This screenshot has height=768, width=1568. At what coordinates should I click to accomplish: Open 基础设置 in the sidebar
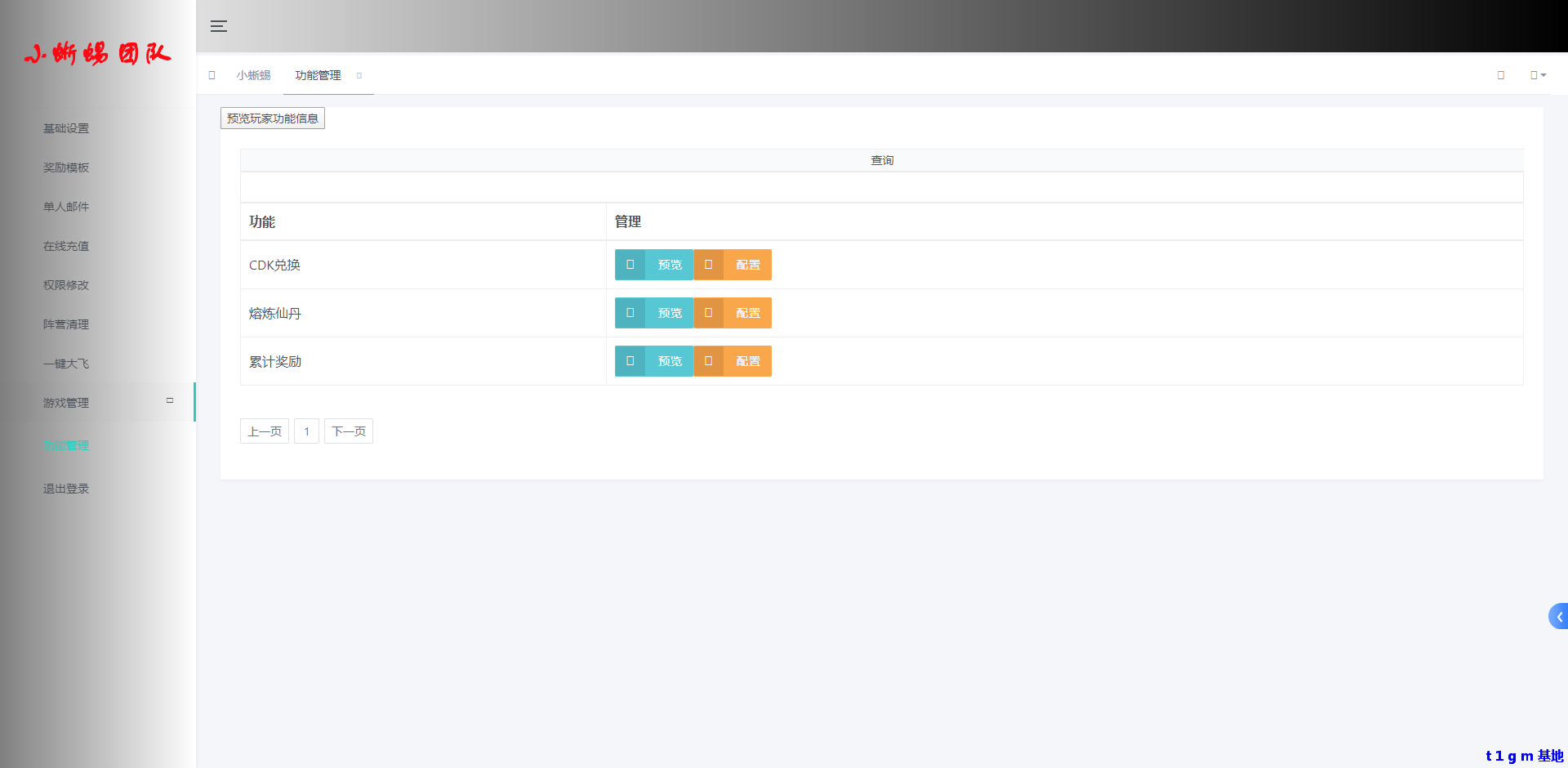pos(66,128)
